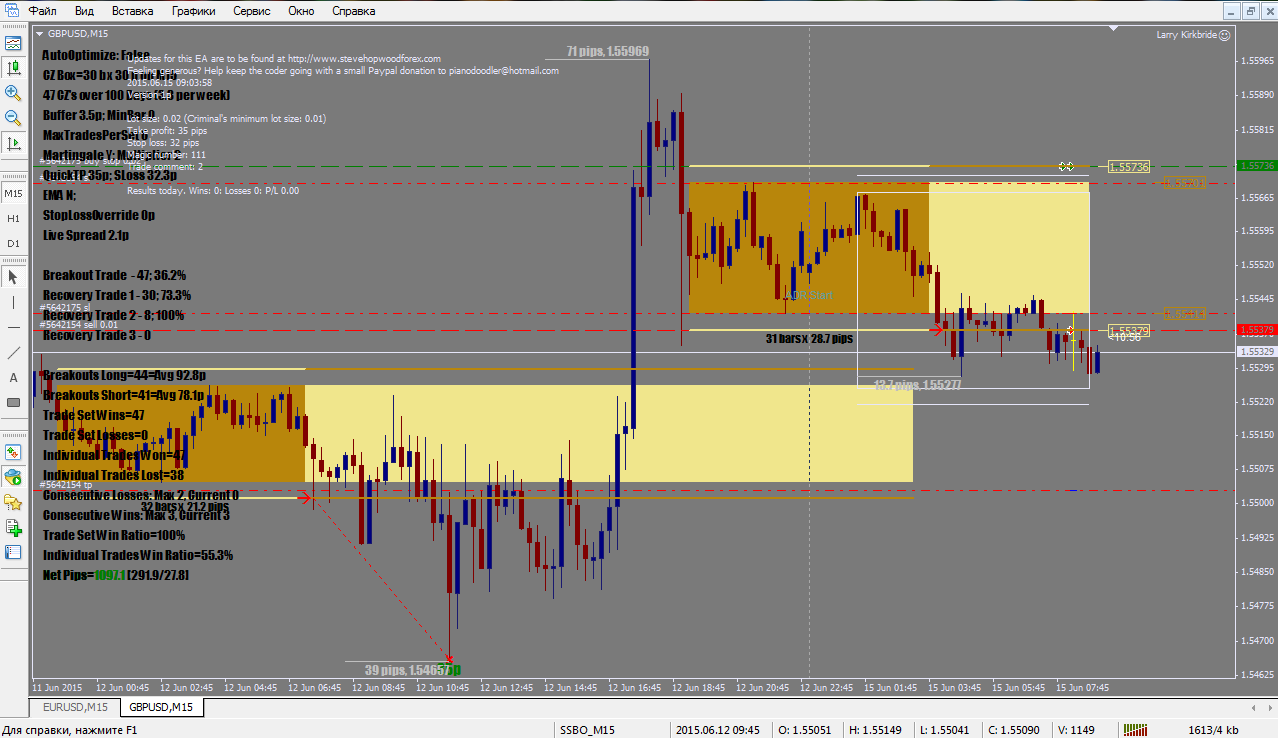Screen dimensions: 1278x738
Task: Select the horizontal line drawing tool
Action: tap(13, 327)
